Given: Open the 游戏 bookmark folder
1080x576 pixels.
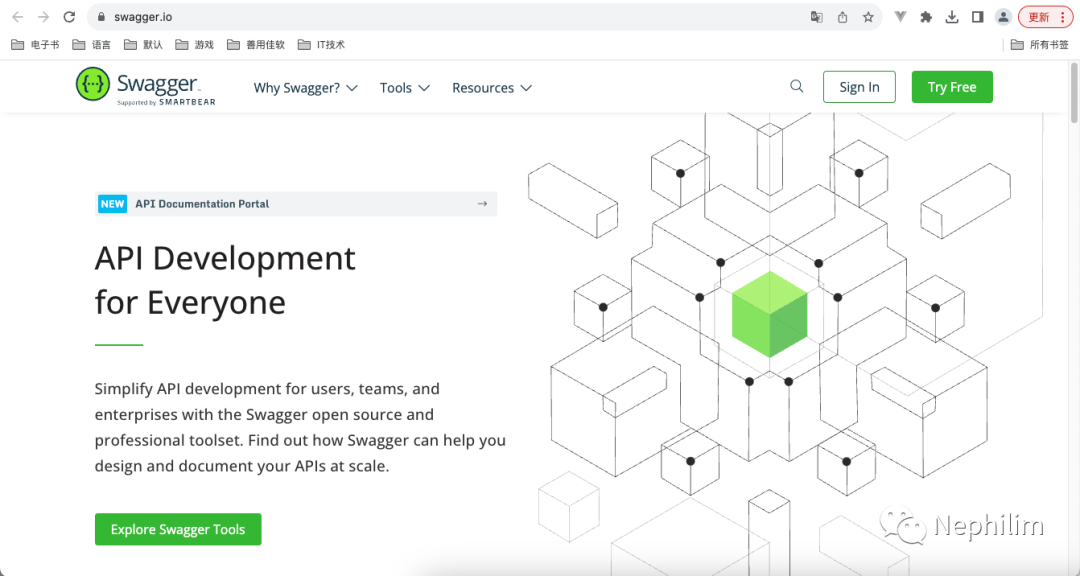Looking at the screenshot, I should pyautogui.click(x=194, y=45).
